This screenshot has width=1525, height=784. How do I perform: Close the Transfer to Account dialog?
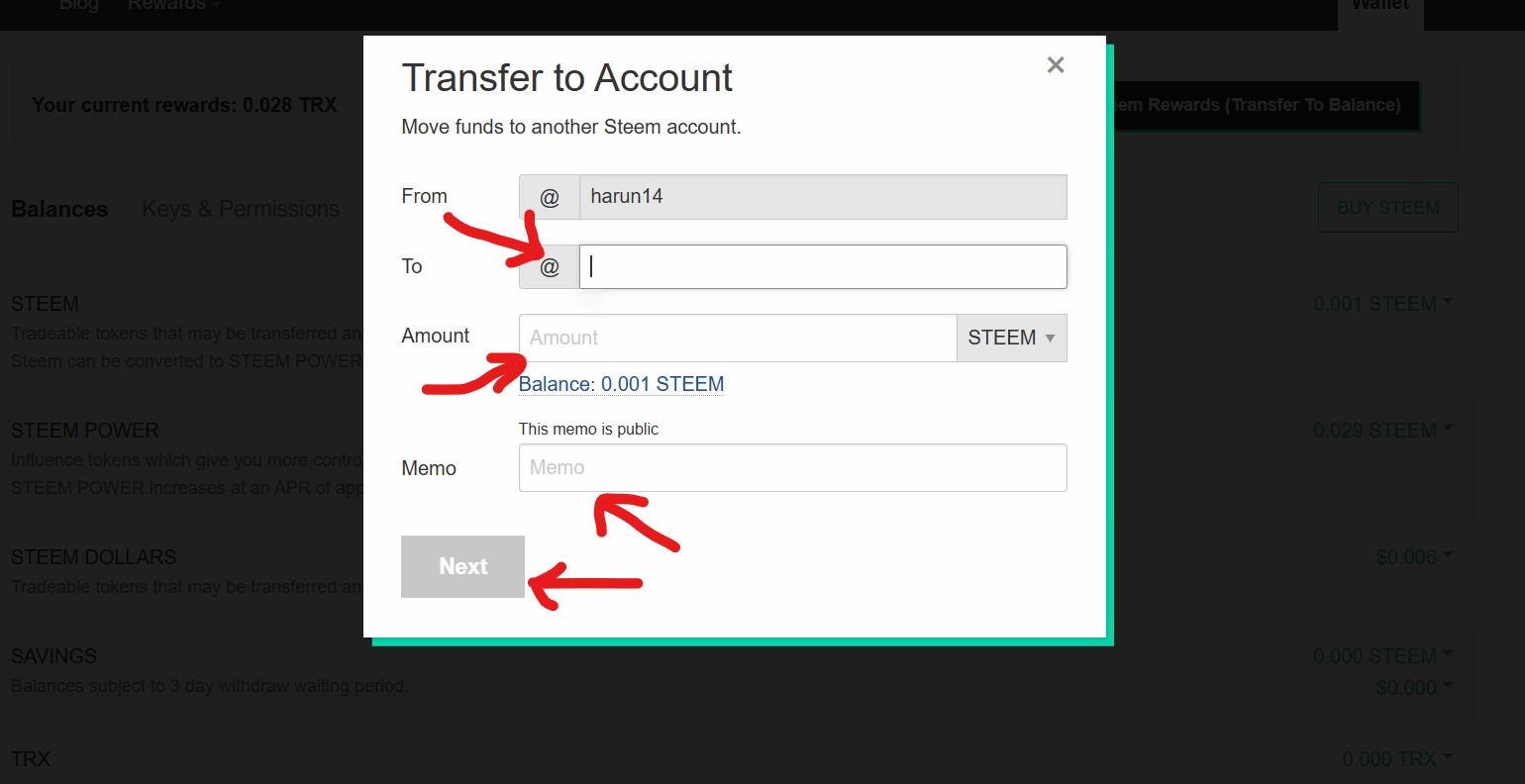click(x=1056, y=65)
